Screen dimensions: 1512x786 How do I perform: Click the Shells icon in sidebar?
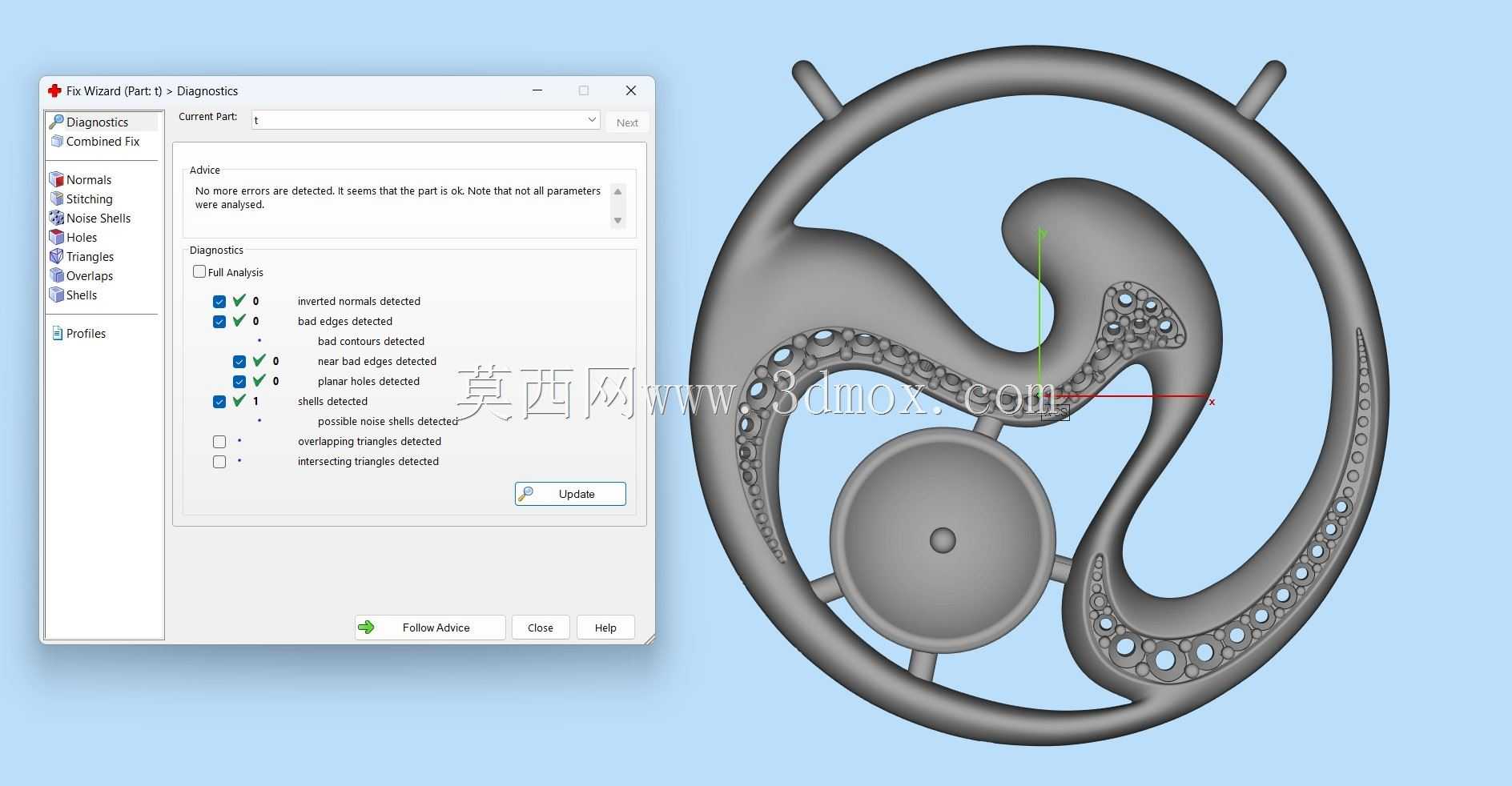click(56, 295)
